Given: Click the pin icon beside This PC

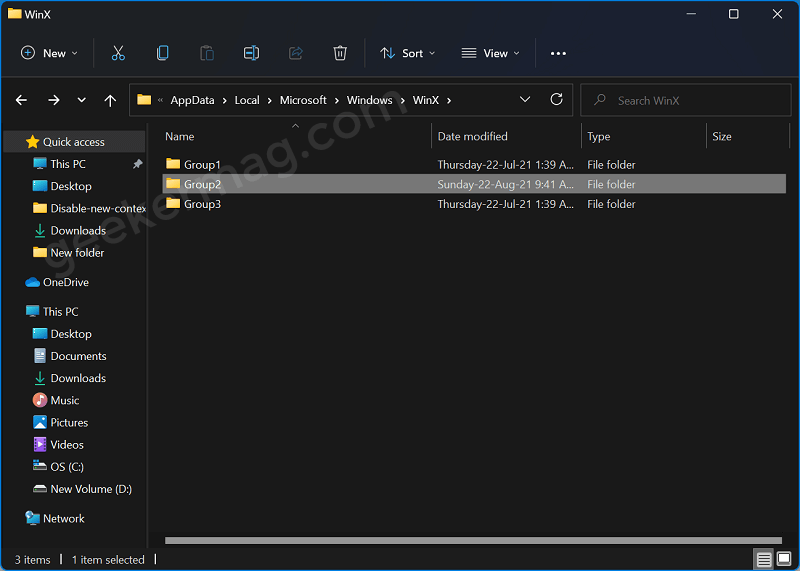Looking at the screenshot, I should pos(137,164).
